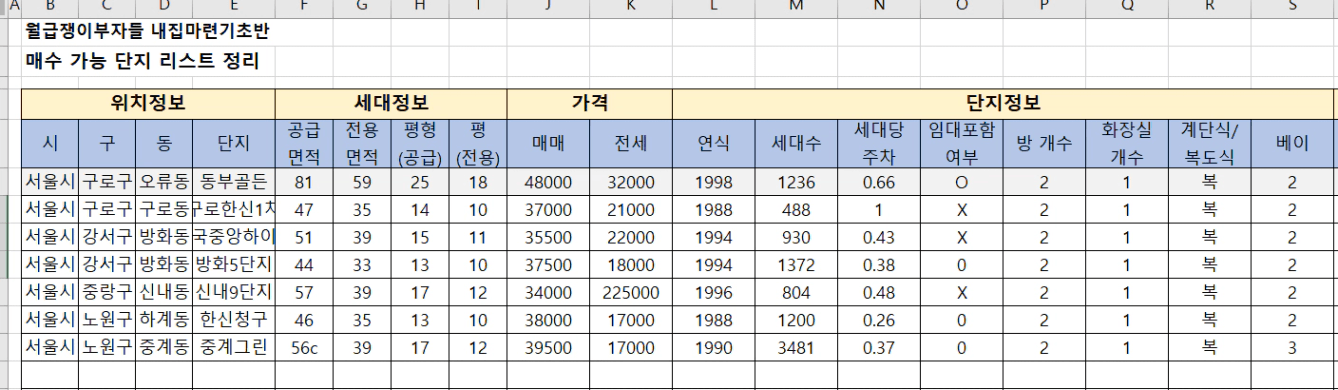1338x390 pixels.
Task: Click the 연식 heading cell
Action: click(x=713, y=143)
